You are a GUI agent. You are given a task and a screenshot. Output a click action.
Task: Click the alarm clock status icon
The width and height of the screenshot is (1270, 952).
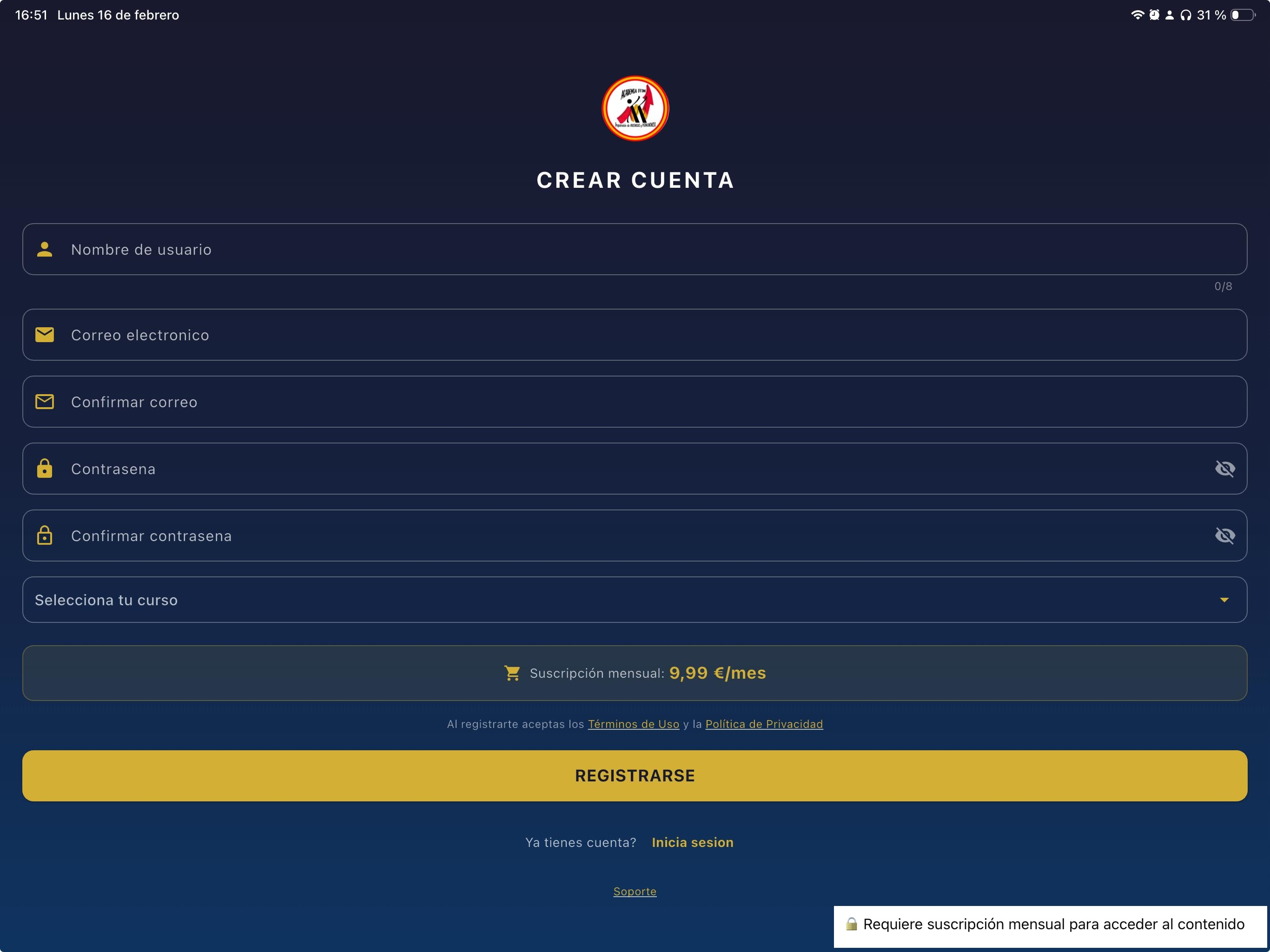click(1154, 15)
